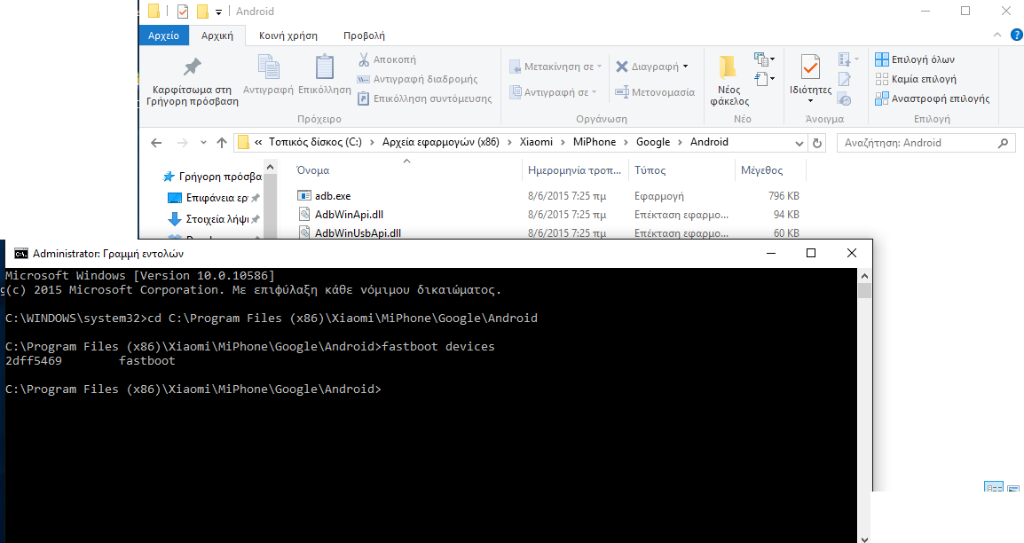Click the Καρφίτσωμα στη Γρήγορη πρόσβαση pin icon

coord(192,67)
